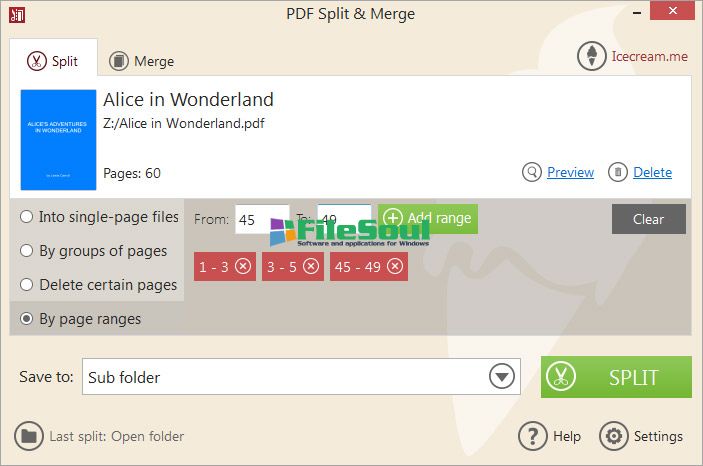
Task: Click the magnifier Preview icon
Action: click(532, 172)
